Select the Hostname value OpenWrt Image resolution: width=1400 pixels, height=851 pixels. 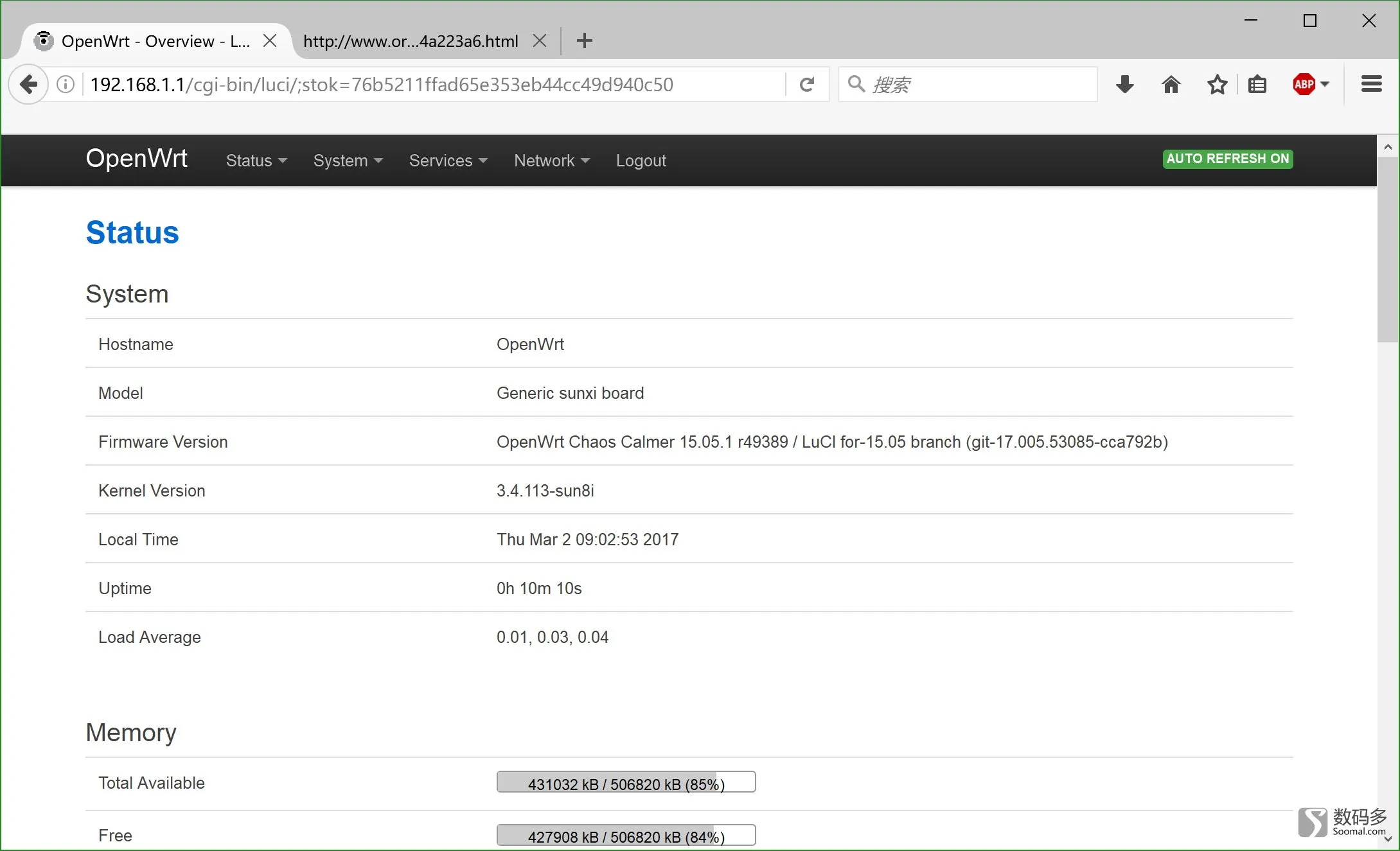click(530, 344)
